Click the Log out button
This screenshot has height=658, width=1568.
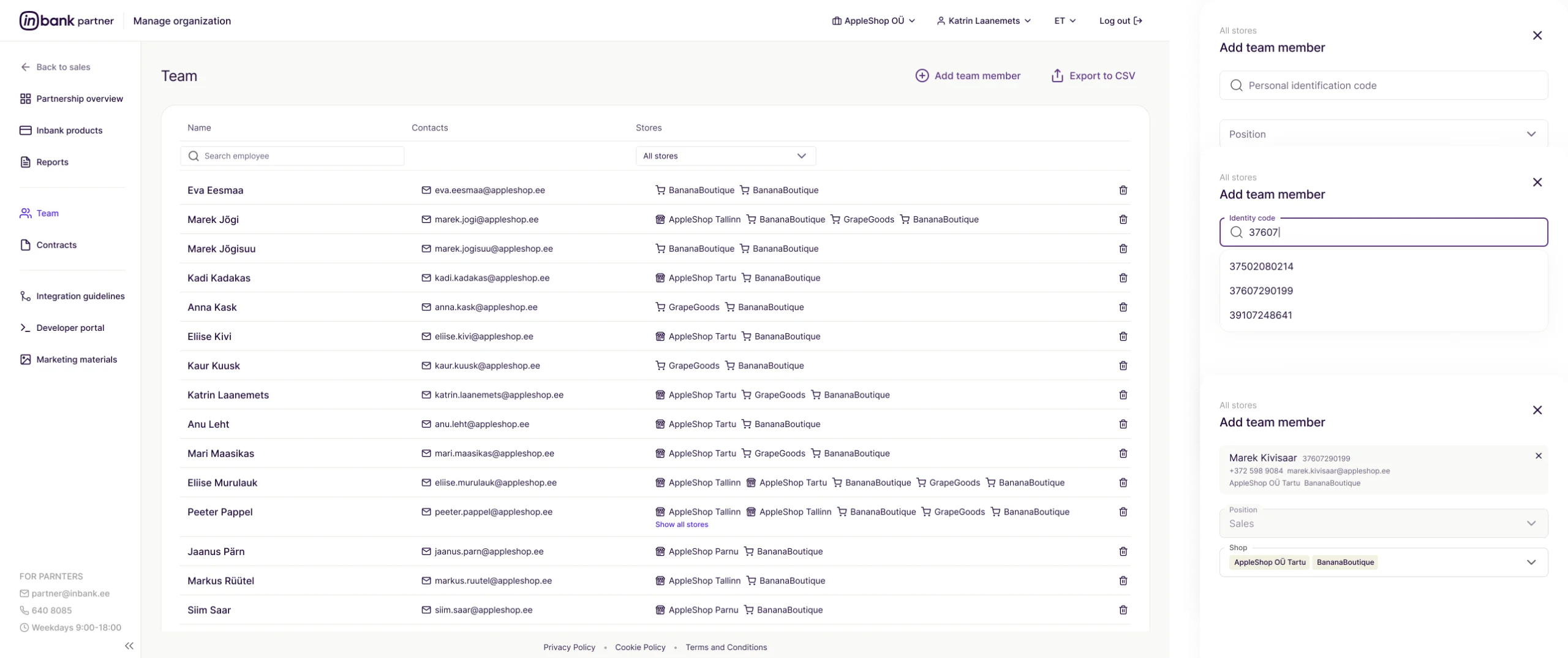tap(1120, 21)
